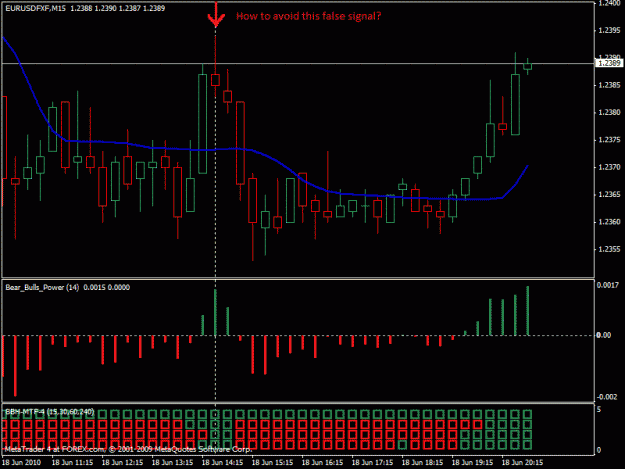This screenshot has width=625, height=469.
Task: Click the 1.2389 current price tag
Action: click(609, 63)
